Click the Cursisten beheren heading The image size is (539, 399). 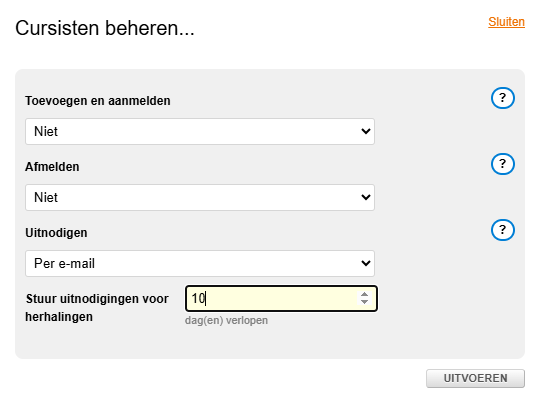coord(105,28)
